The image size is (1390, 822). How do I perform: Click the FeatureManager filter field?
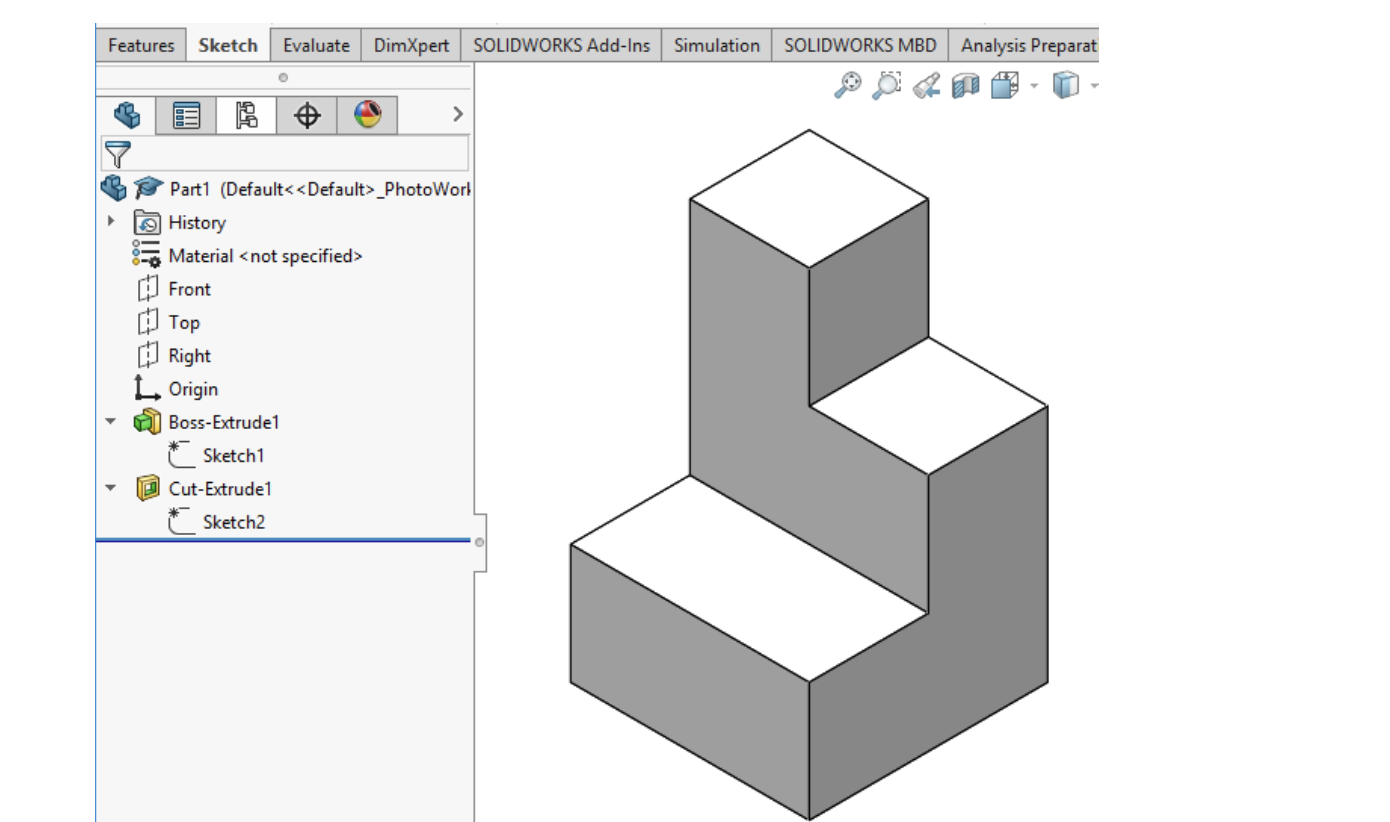285,154
